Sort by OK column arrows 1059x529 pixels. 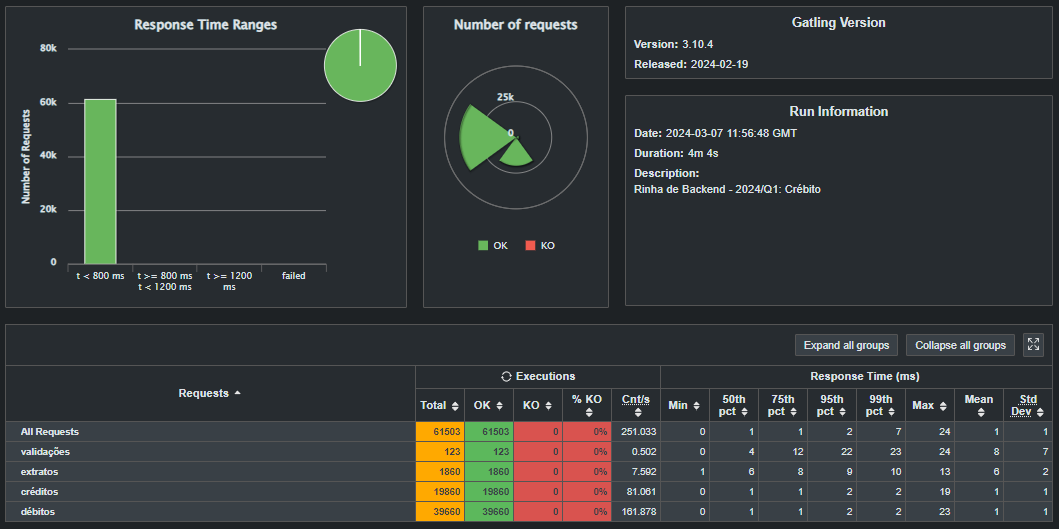click(x=499, y=405)
